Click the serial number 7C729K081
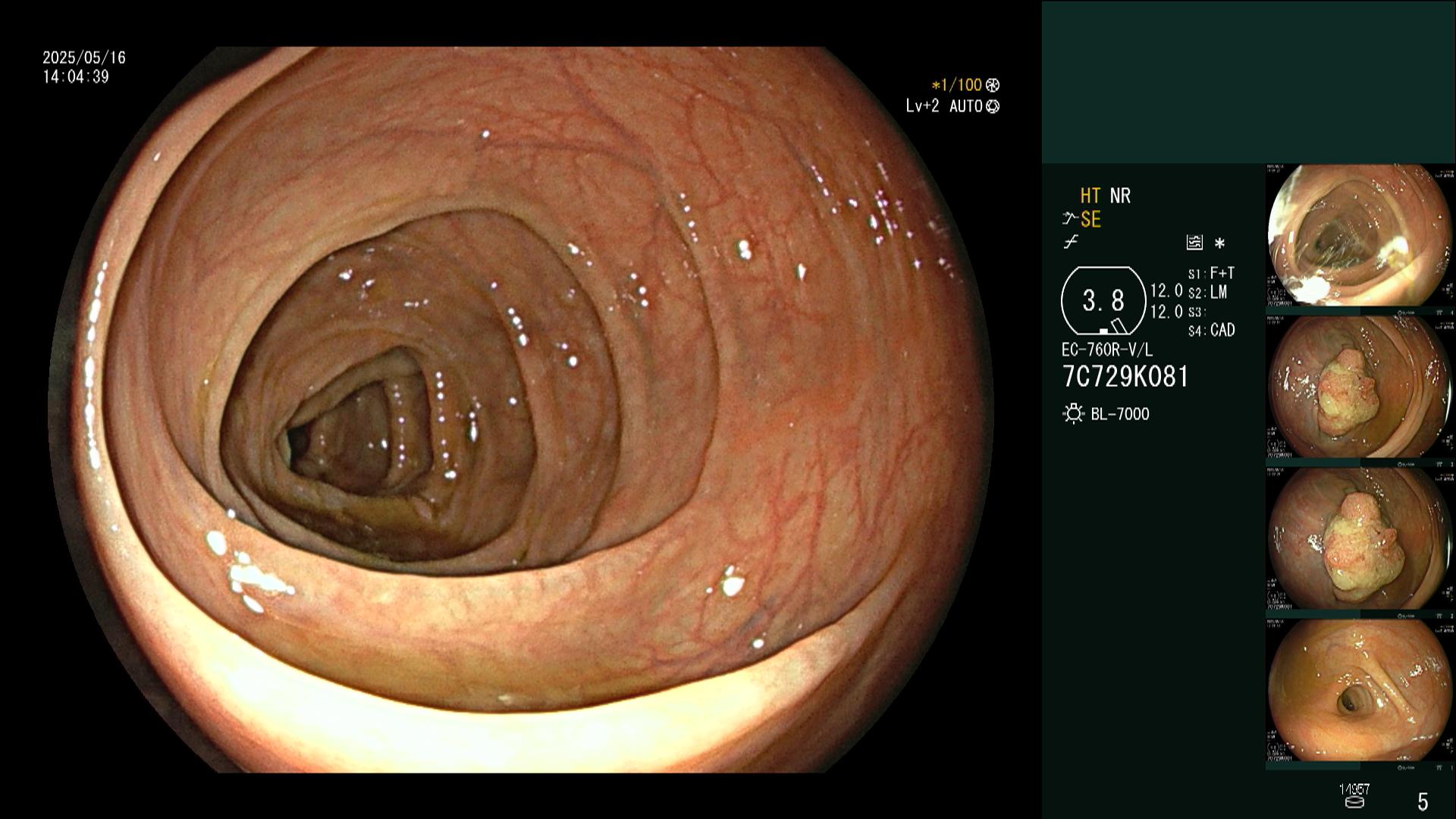The width and height of the screenshot is (1456, 819). pos(1125,377)
